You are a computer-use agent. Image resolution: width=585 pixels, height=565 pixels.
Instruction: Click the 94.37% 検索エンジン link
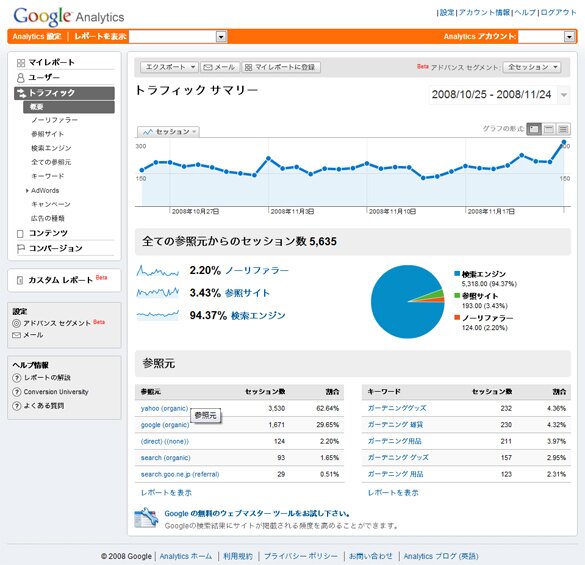(258, 316)
